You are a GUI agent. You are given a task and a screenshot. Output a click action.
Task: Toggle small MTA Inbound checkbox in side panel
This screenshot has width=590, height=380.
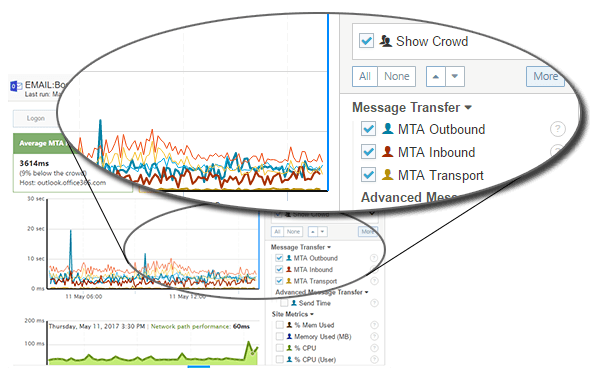[x=279, y=269]
